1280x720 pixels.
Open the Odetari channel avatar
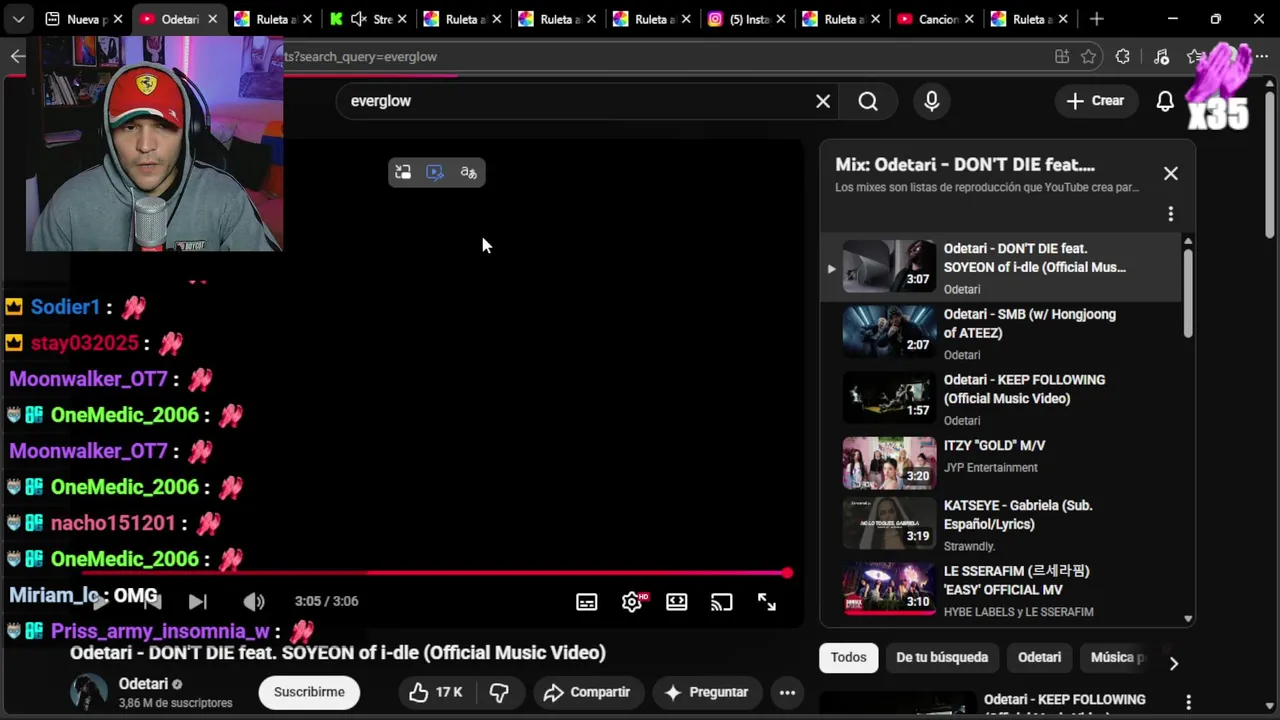coord(88,692)
